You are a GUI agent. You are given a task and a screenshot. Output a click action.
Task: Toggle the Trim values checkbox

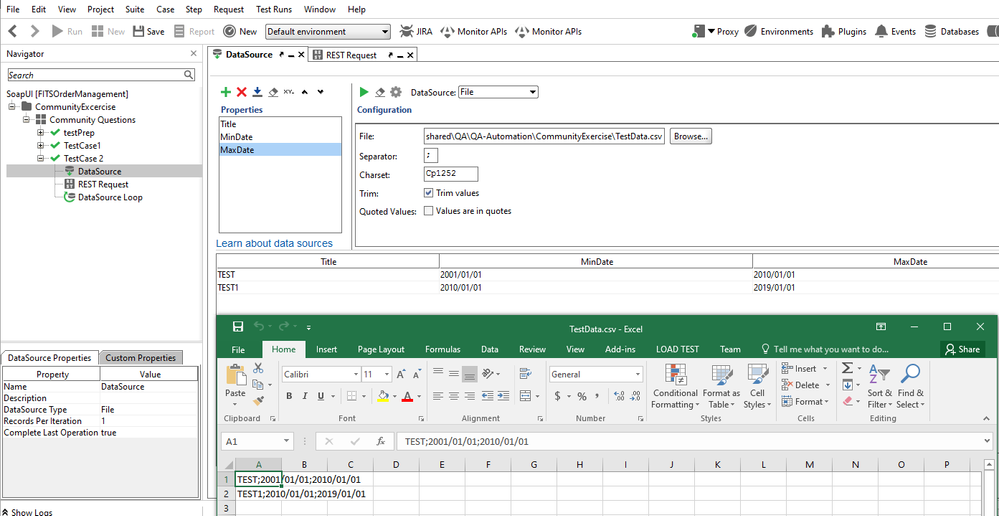point(429,193)
